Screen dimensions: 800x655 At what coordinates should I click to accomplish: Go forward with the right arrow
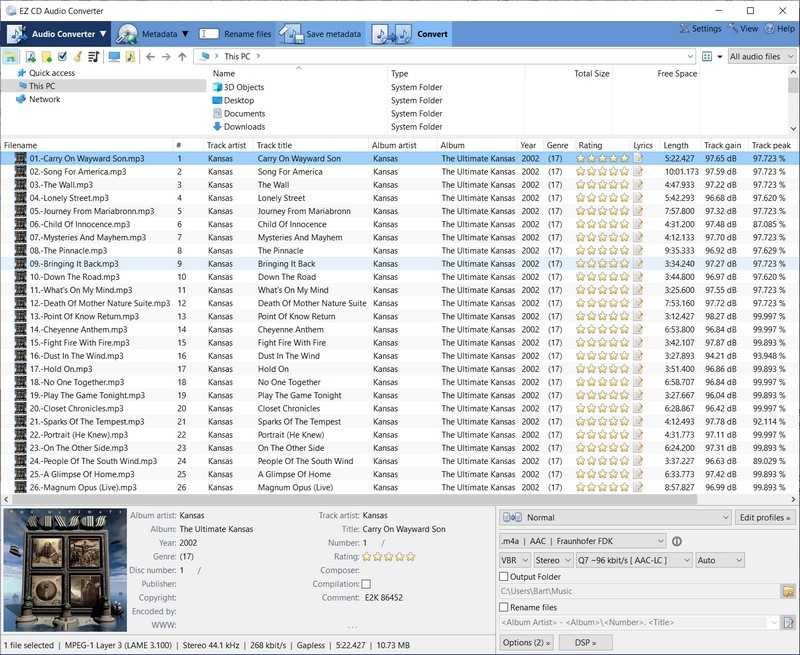point(166,57)
